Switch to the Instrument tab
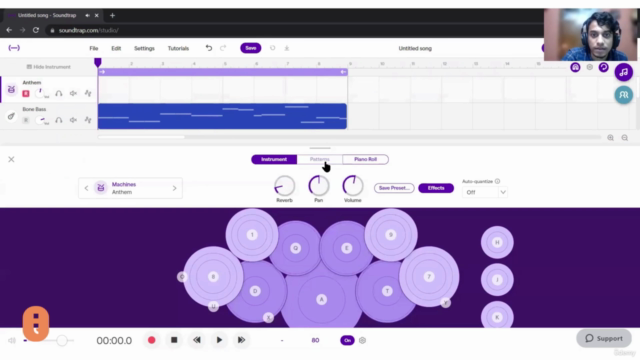This screenshot has width=640, height=360. click(274, 159)
